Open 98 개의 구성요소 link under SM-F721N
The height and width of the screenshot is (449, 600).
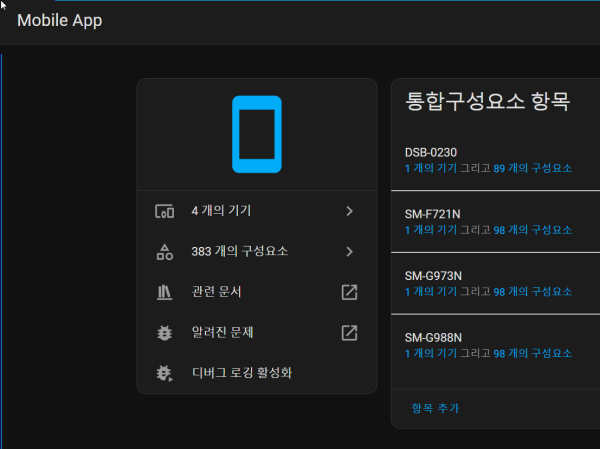[x=533, y=230]
